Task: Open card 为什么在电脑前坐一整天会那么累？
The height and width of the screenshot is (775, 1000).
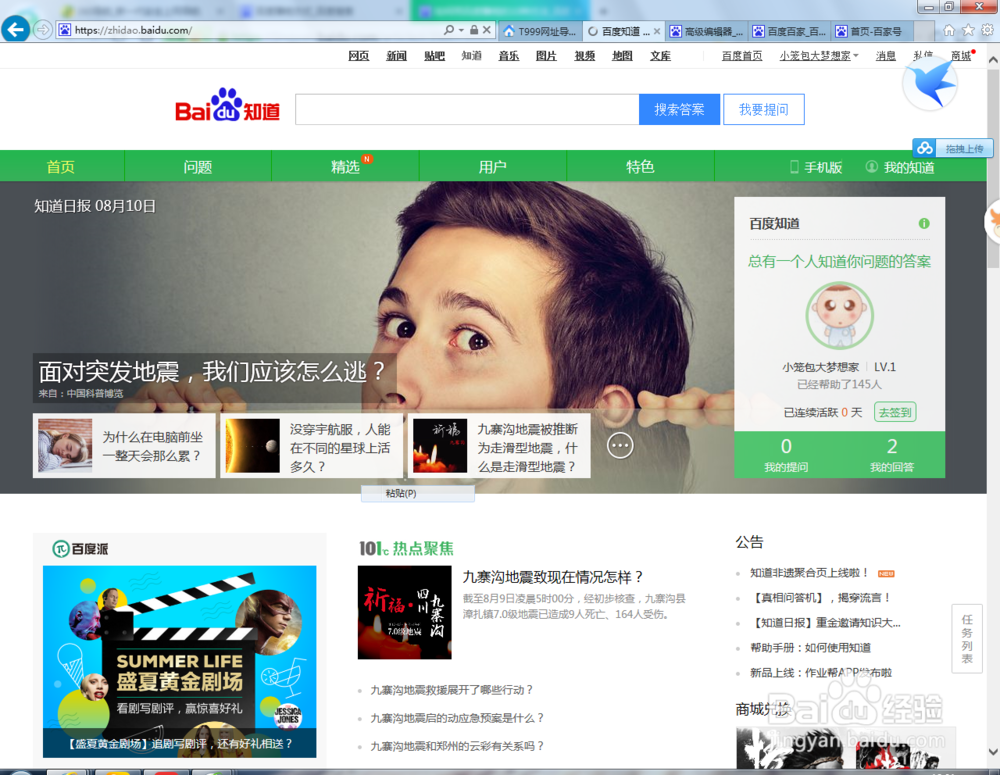Action: (x=124, y=445)
